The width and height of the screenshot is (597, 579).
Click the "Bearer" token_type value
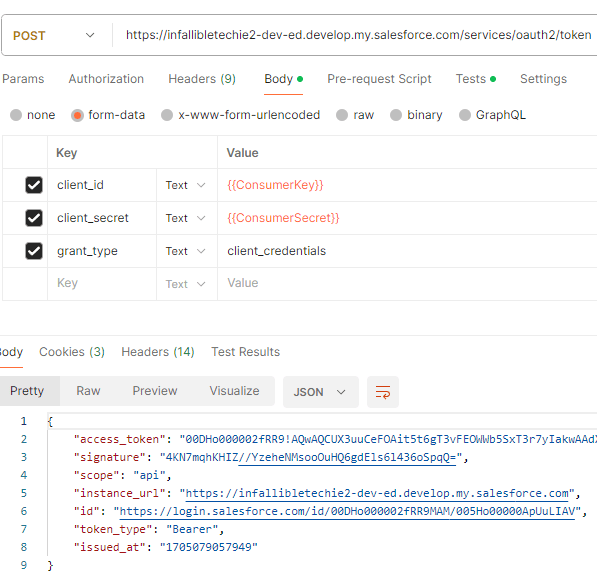192,529
